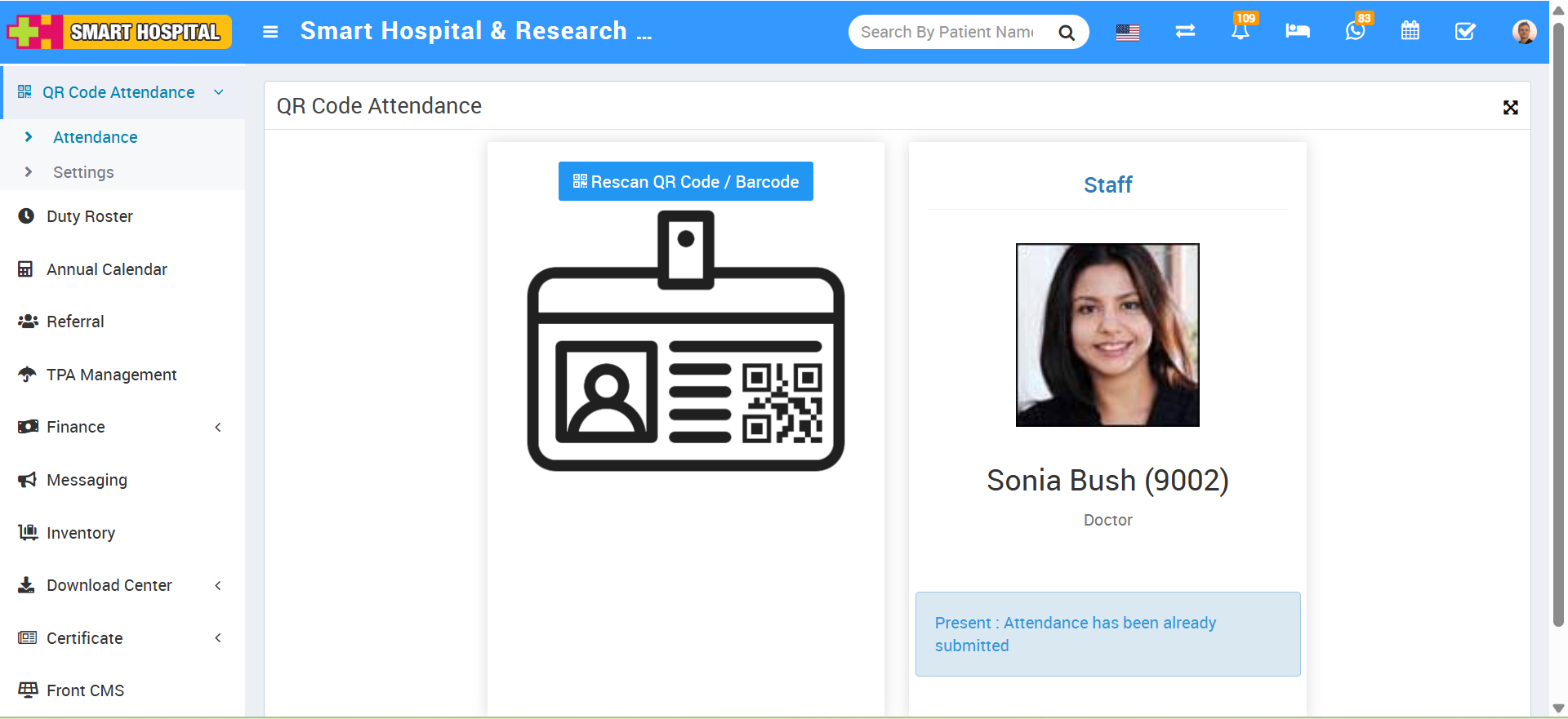Open the task checklist icon
This screenshot has height=719, width=1568.
tap(1465, 31)
